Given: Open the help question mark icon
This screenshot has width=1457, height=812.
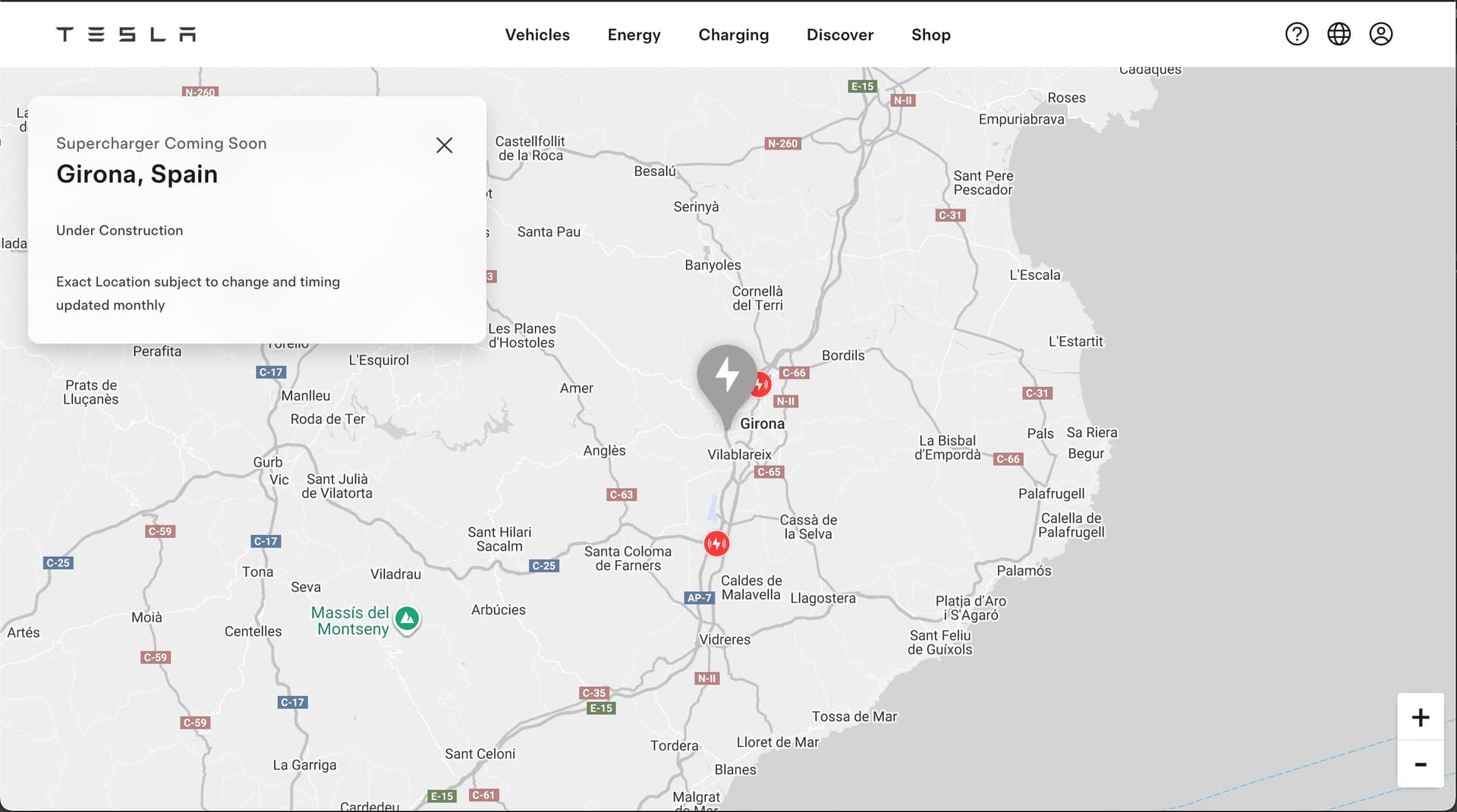Looking at the screenshot, I should tap(1296, 34).
